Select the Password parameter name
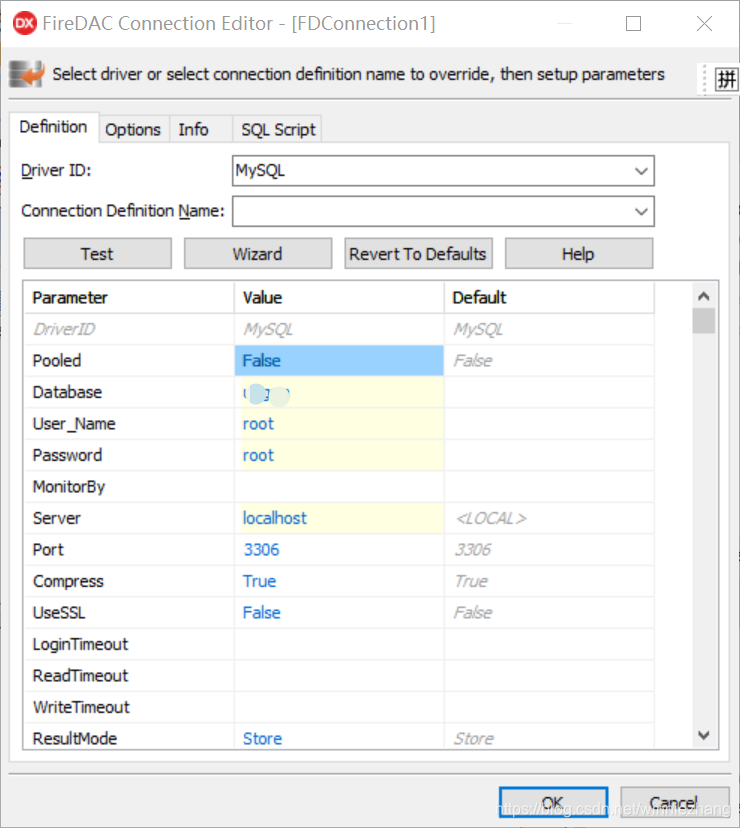 tap(67, 455)
